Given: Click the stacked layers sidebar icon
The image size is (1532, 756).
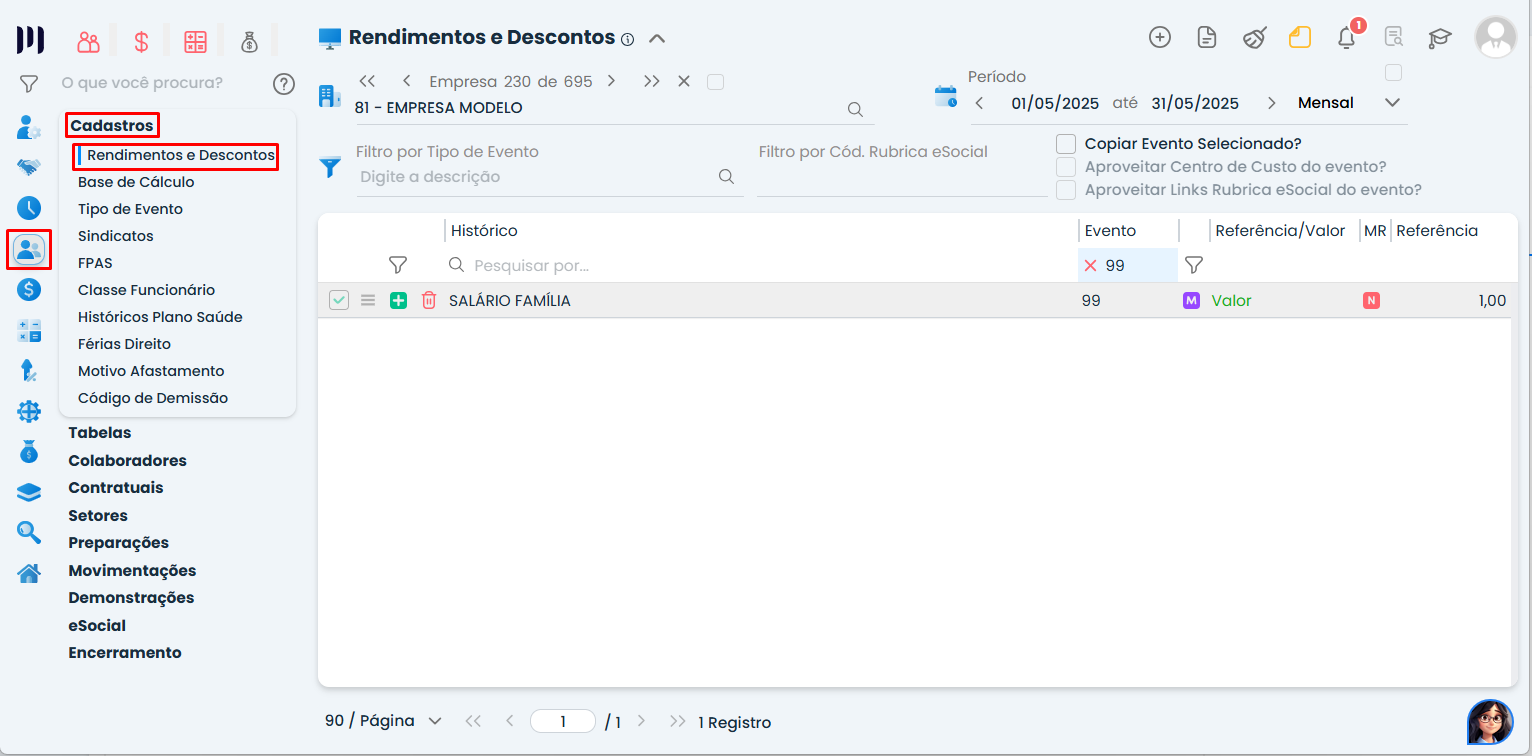Looking at the screenshot, I should [x=29, y=492].
